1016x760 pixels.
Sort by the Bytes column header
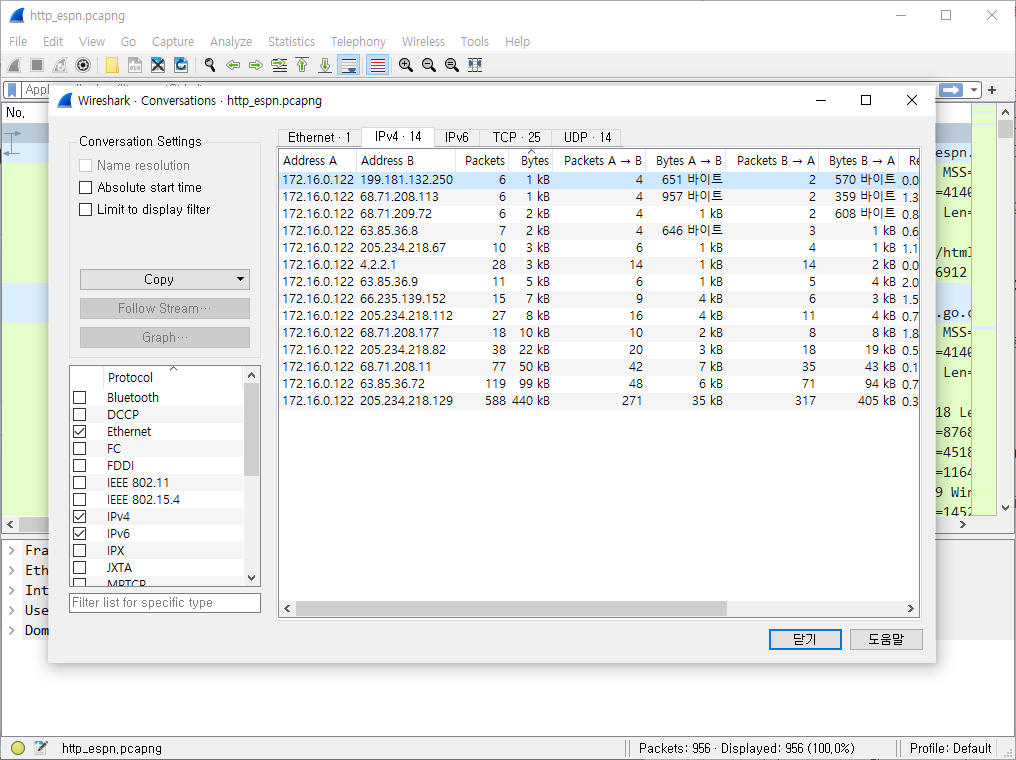531,161
